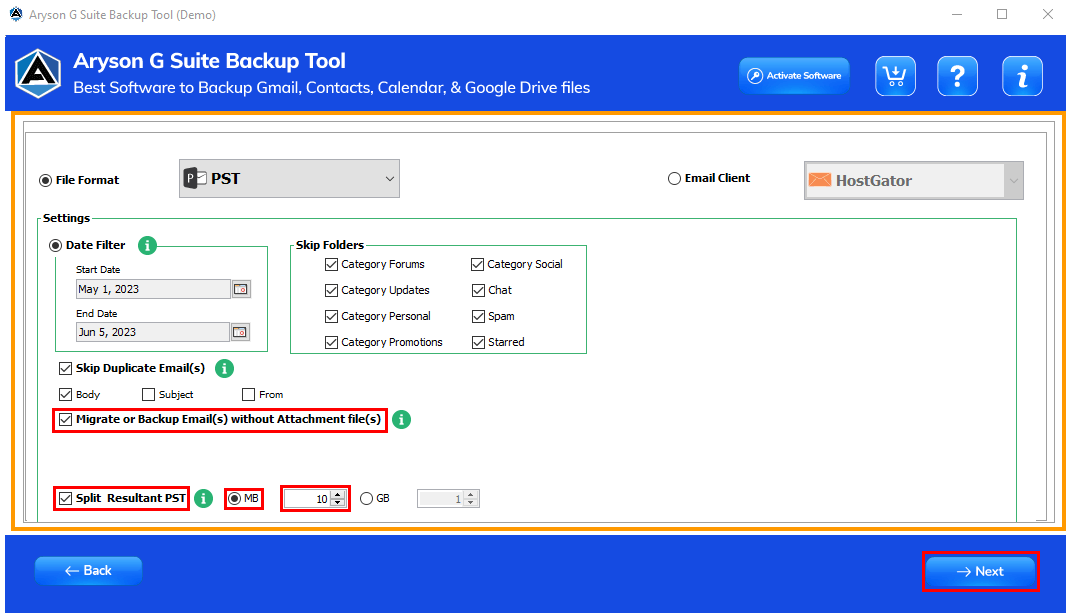Viewport: 1070px width, 616px height.
Task: Click the Start Date field May 1, 2023
Action: (x=153, y=289)
